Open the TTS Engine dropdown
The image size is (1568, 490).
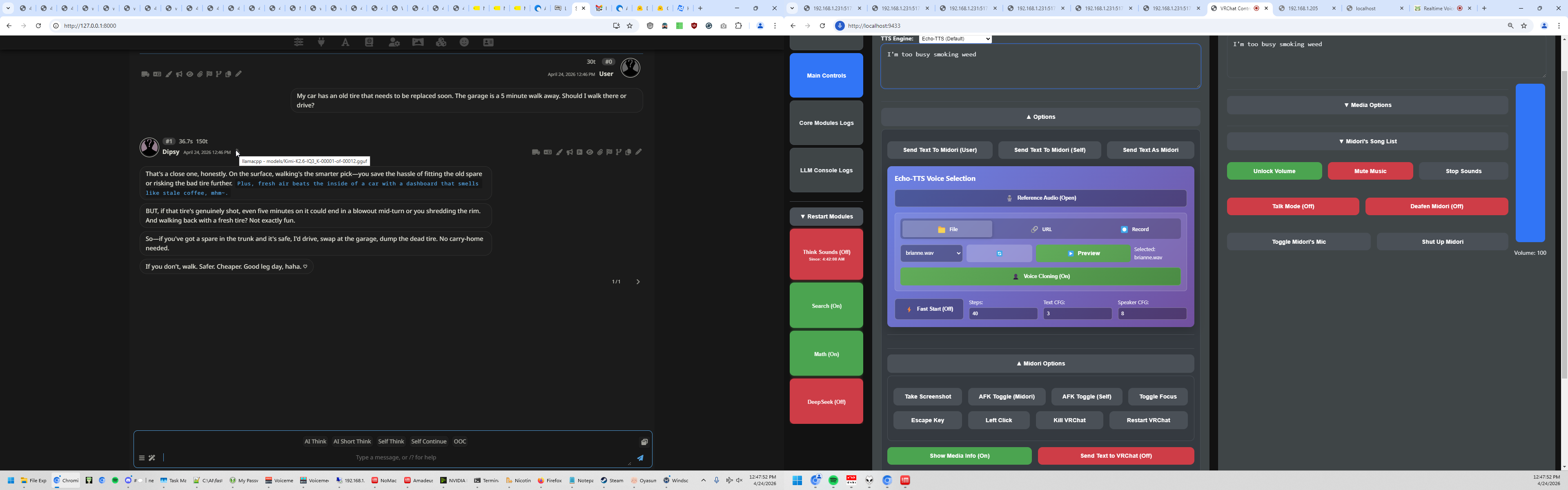coord(955,39)
